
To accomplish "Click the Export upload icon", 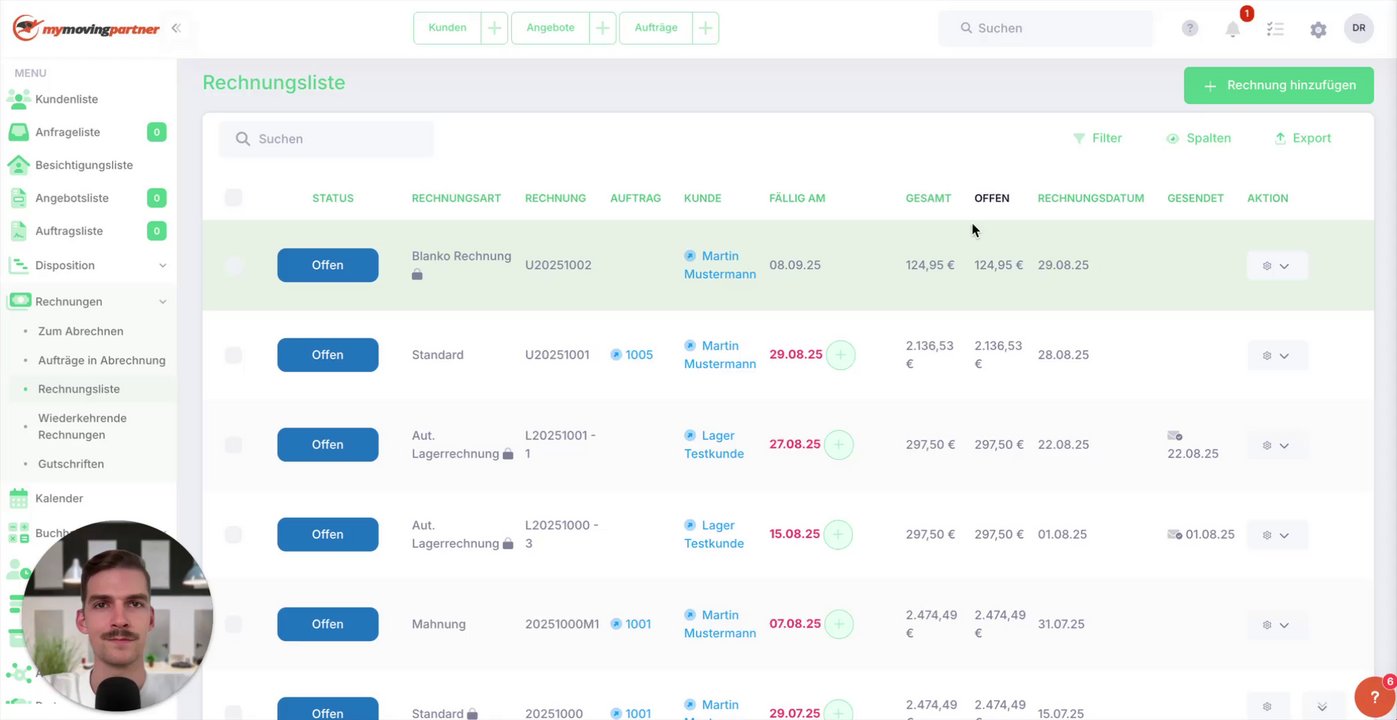I will (1280, 139).
